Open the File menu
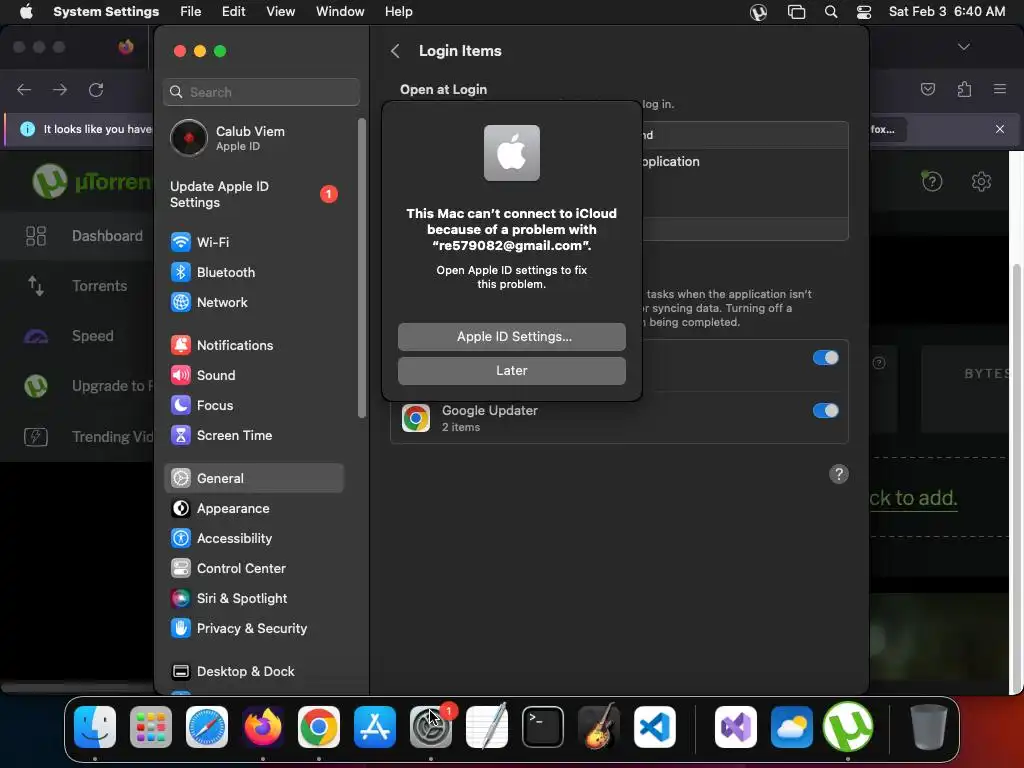1024x768 pixels. pyautogui.click(x=191, y=12)
